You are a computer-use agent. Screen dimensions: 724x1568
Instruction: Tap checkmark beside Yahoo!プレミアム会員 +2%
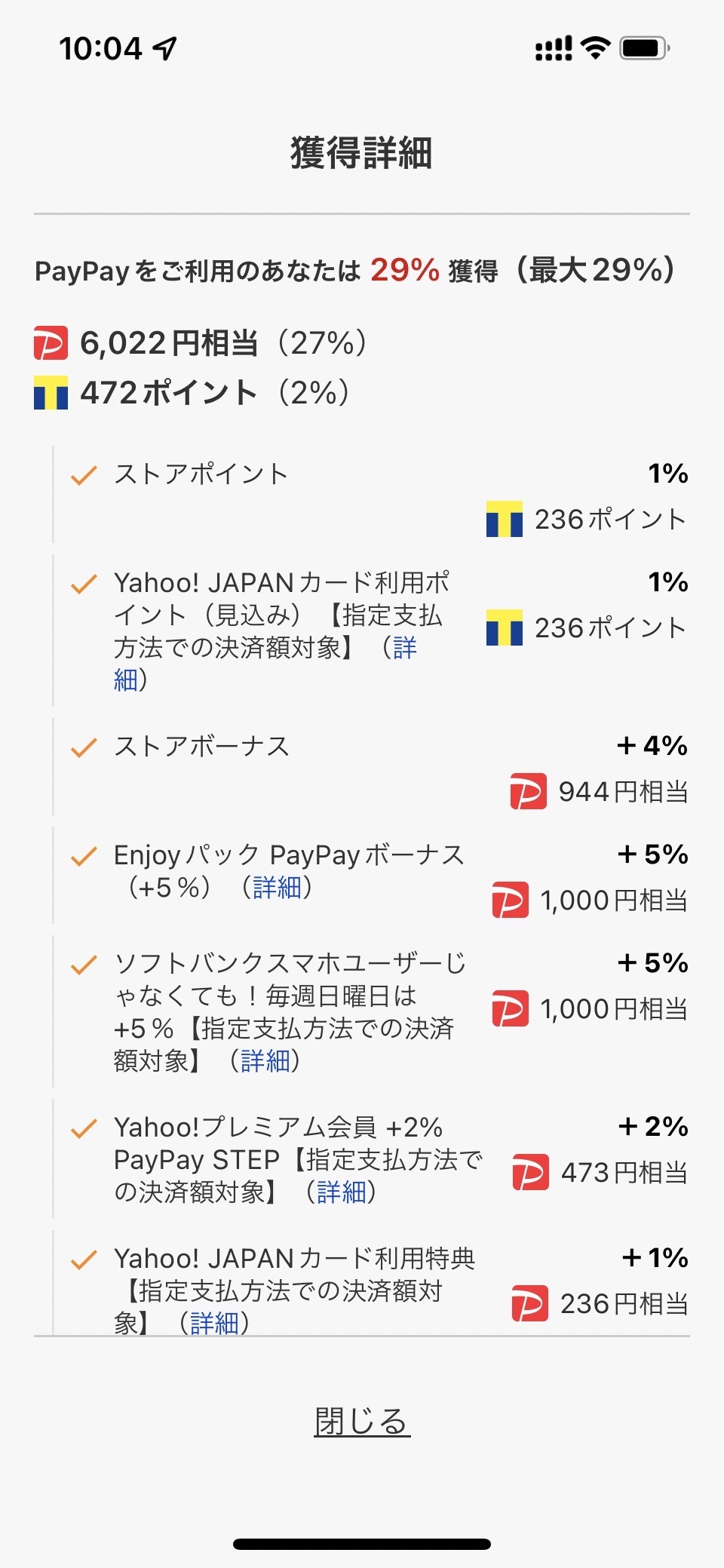84,1128
